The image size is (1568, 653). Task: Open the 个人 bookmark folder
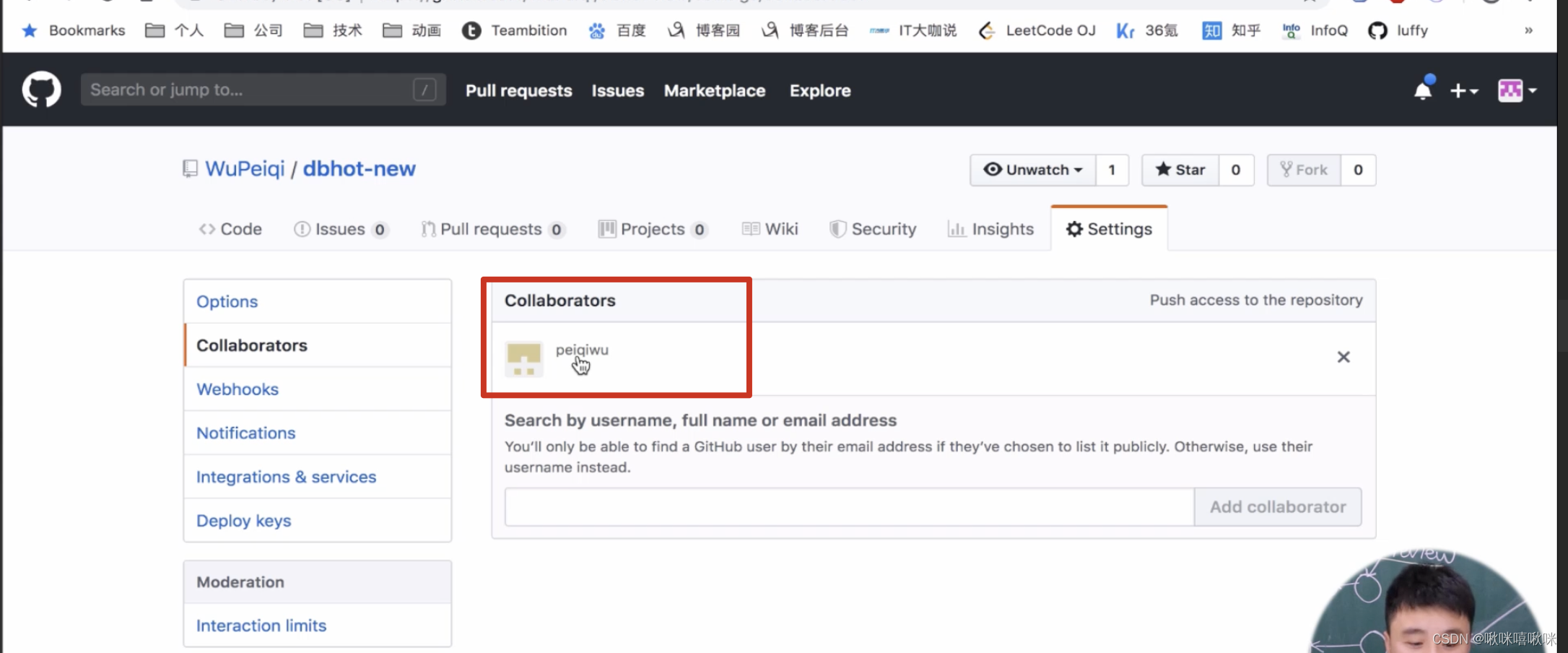click(x=174, y=30)
